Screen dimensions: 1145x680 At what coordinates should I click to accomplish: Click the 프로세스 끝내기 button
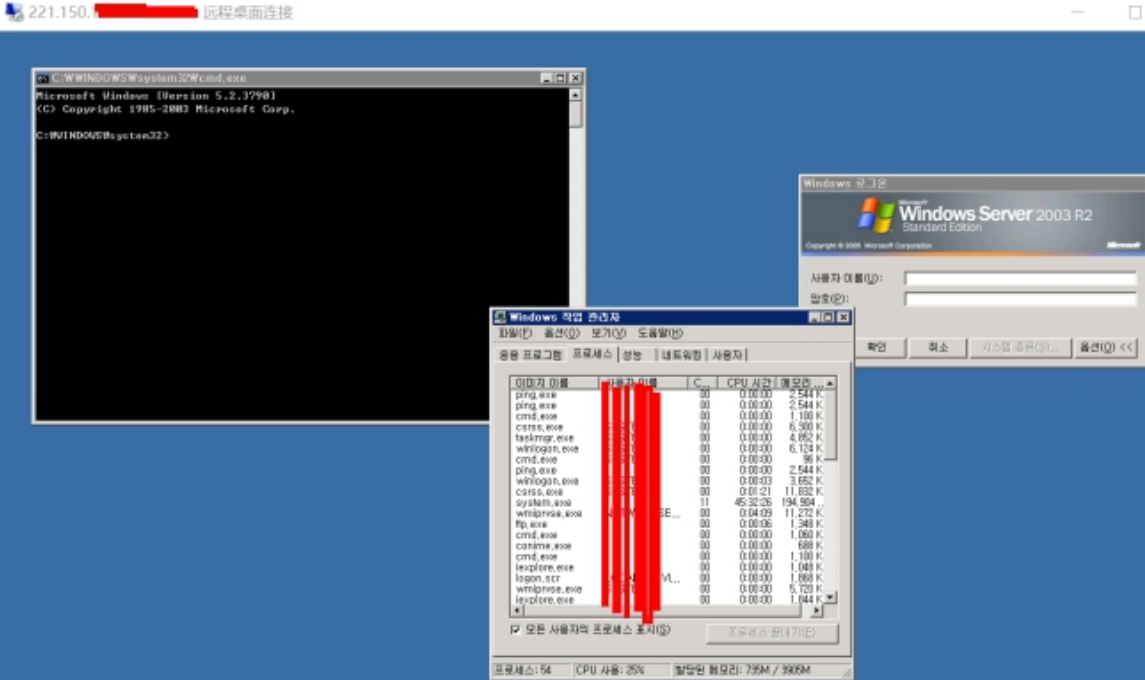tap(772, 633)
